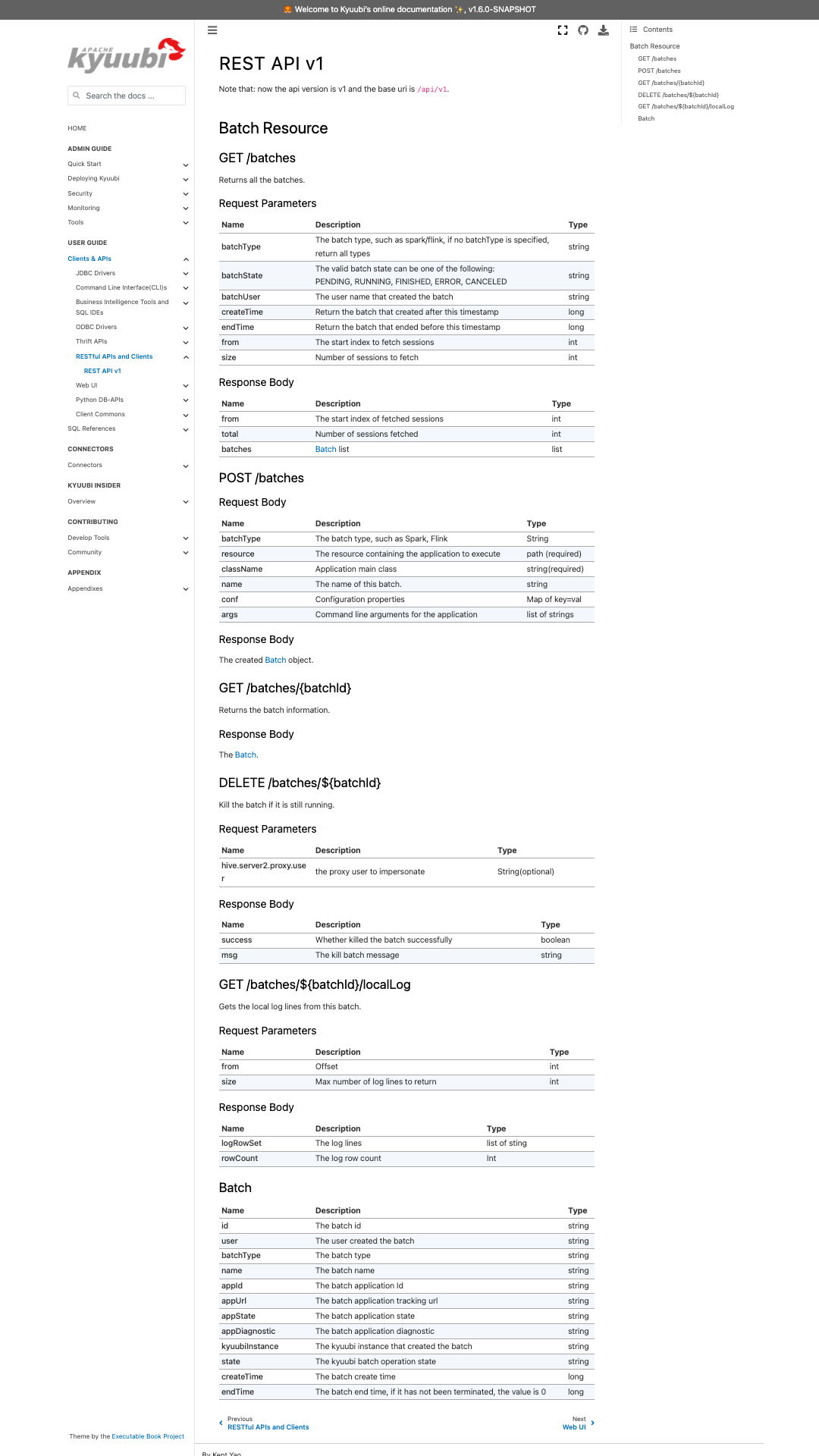This screenshot has width=819, height=1456.
Task: Expand the Overview chevron
Action: click(x=186, y=502)
